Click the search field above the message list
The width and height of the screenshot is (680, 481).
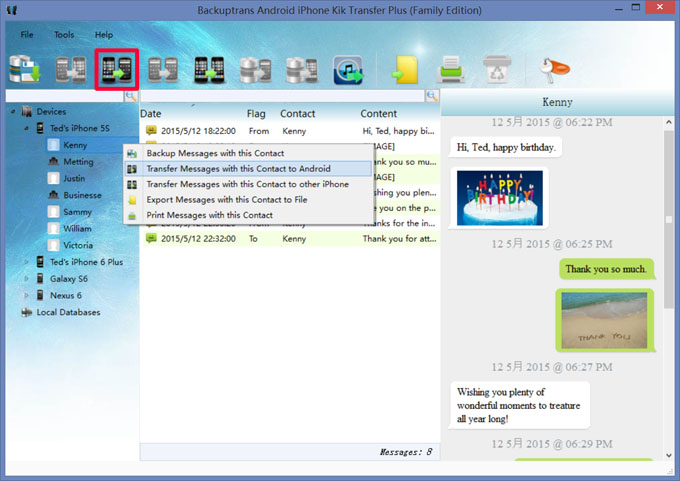282,96
